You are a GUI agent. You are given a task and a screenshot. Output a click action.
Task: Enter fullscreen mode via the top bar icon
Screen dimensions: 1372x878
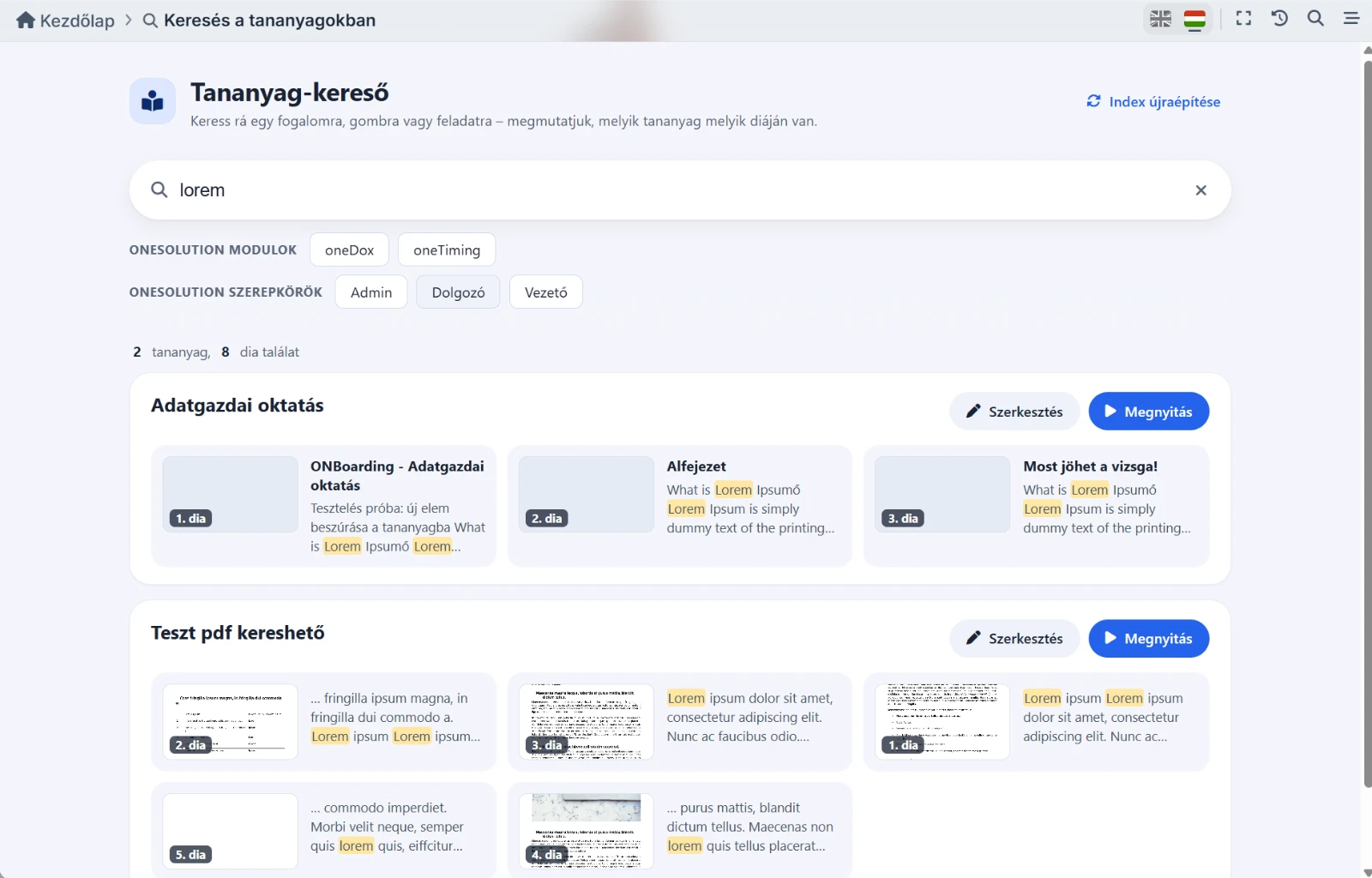coord(1243,18)
